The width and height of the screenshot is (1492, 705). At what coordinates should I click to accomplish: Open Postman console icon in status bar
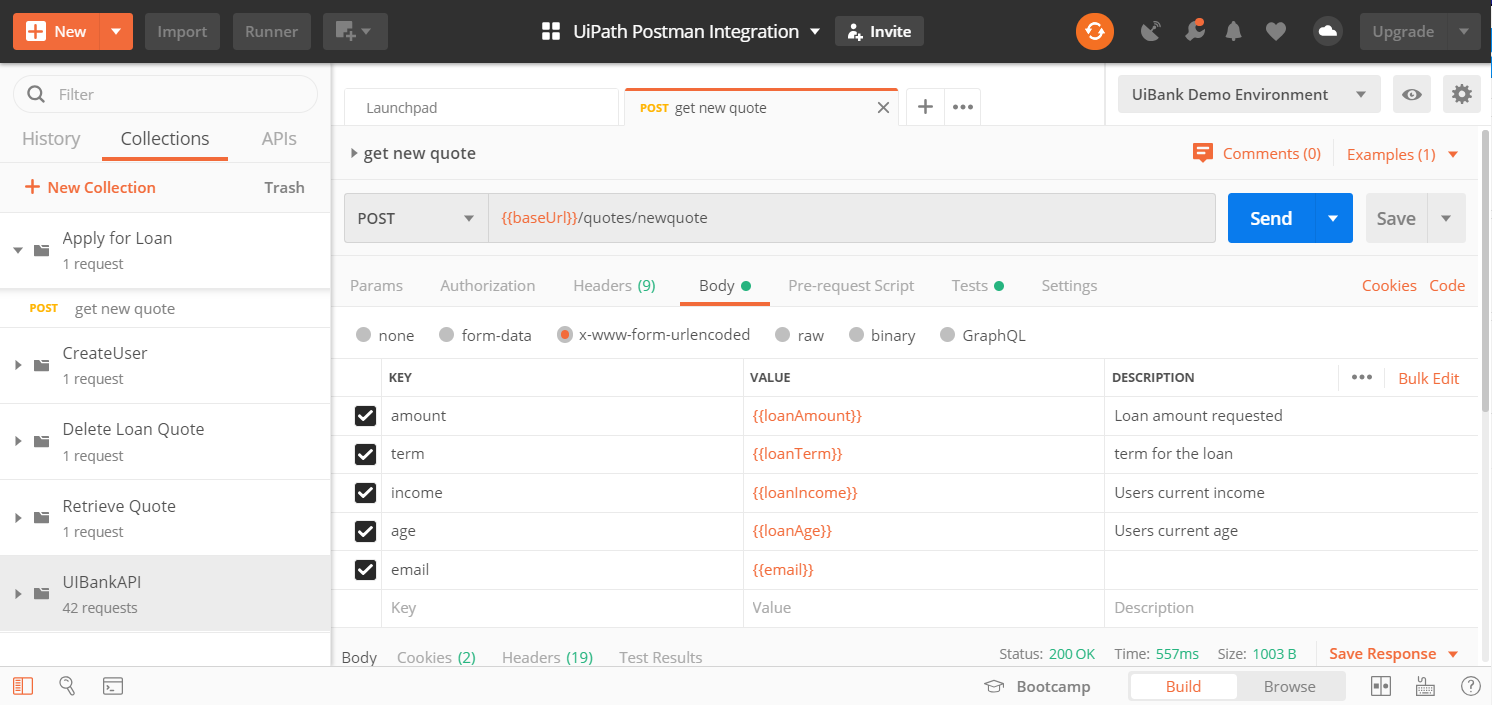coord(114,686)
